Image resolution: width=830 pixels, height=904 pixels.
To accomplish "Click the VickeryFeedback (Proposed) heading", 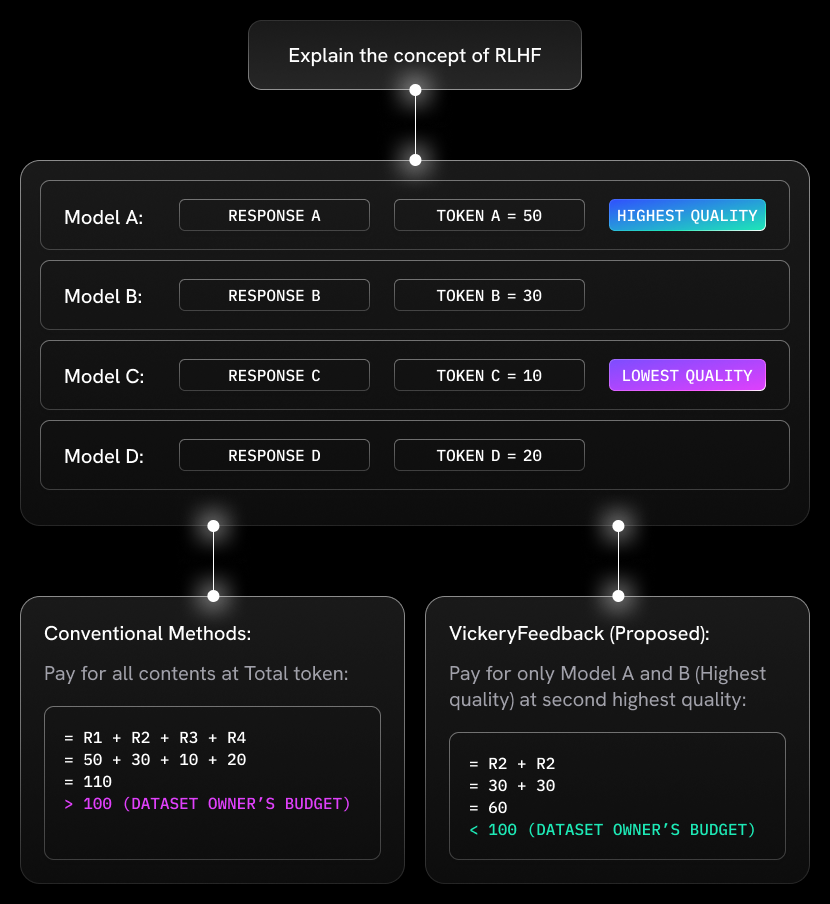I will (578, 634).
